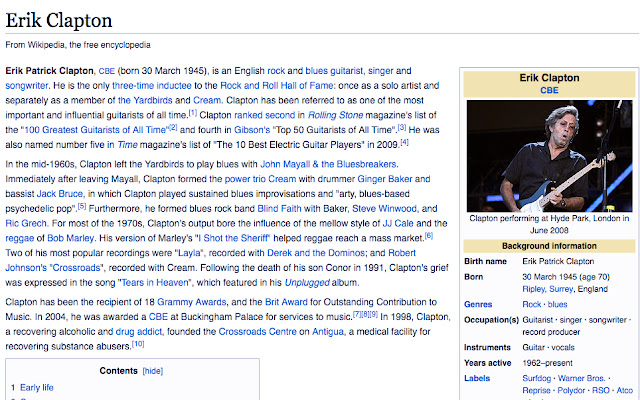The image size is (640, 400).
Task: Open the 'Surfdog' label link
Action: [x=536, y=378]
